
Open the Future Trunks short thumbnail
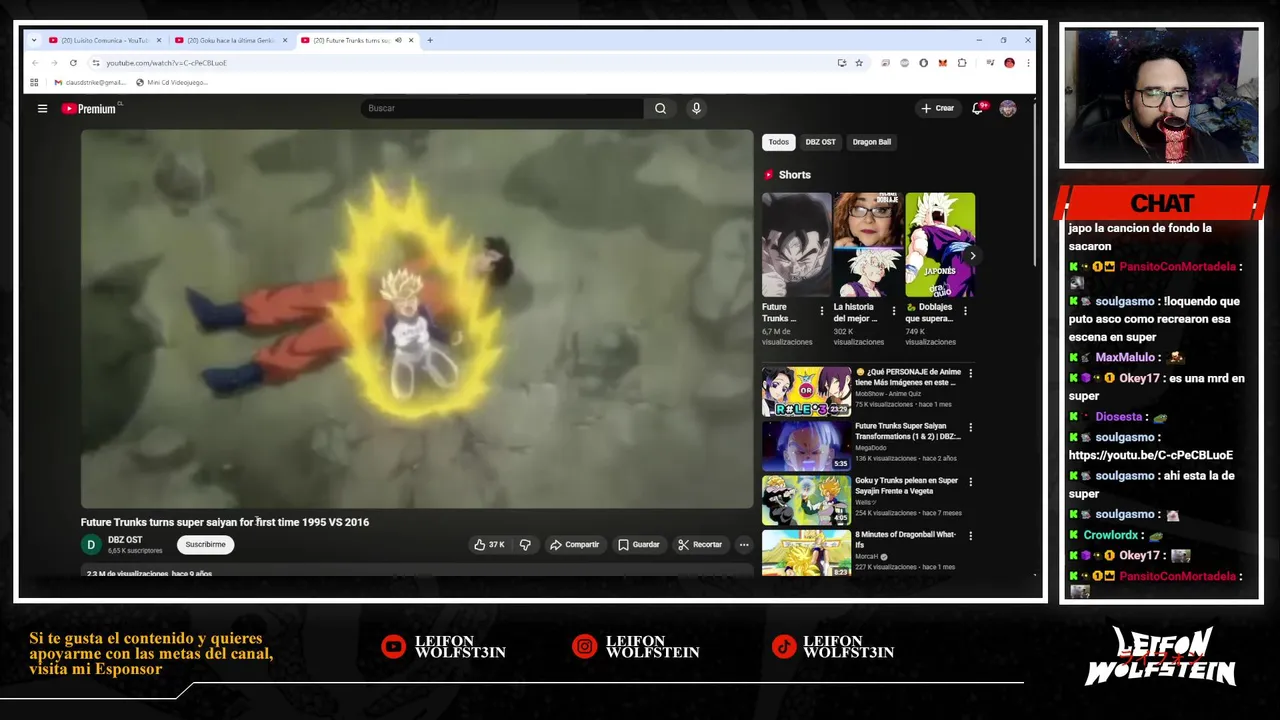coord(796,245)
